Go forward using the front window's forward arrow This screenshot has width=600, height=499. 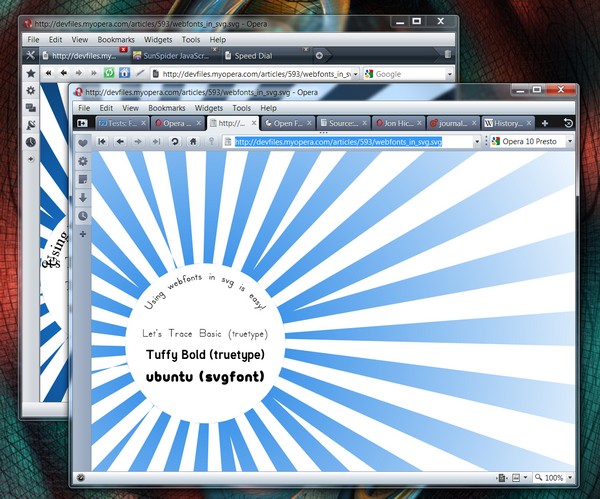point(138,142)
